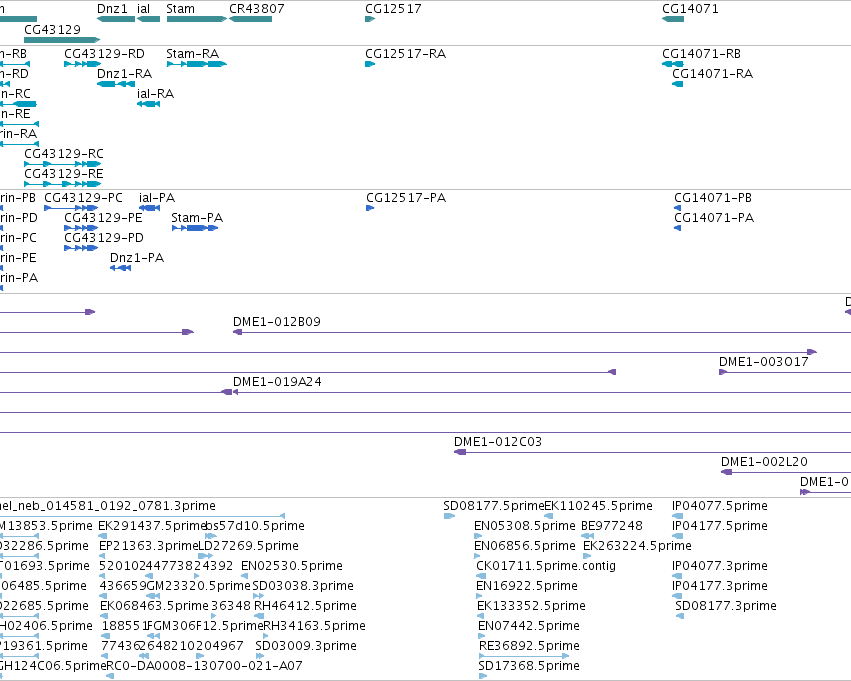Click the RH34163.5prime EST feature

(x=266, y=636)
